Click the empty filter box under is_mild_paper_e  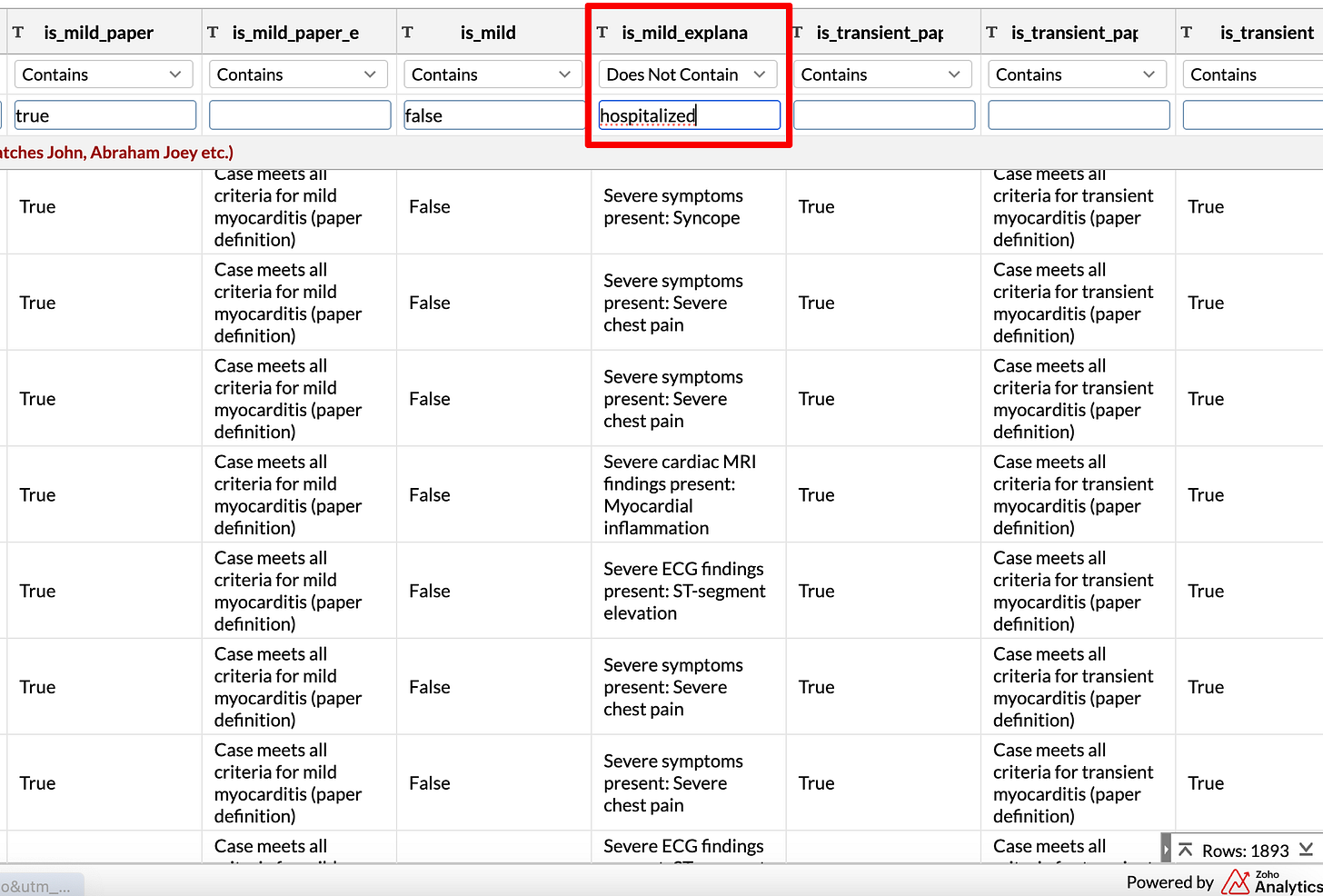click(300, 115)
